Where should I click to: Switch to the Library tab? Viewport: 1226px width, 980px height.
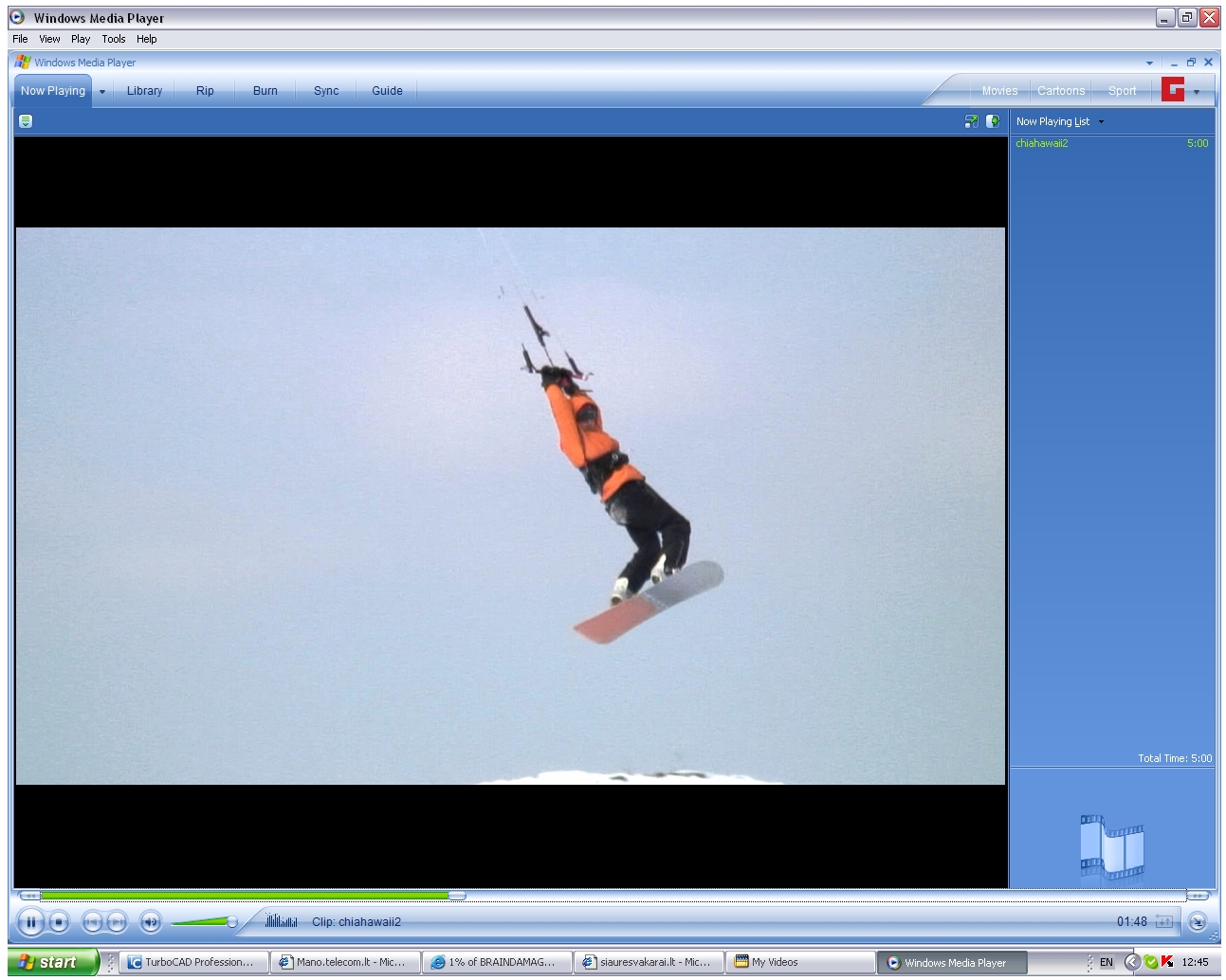(x=144, y=91)
